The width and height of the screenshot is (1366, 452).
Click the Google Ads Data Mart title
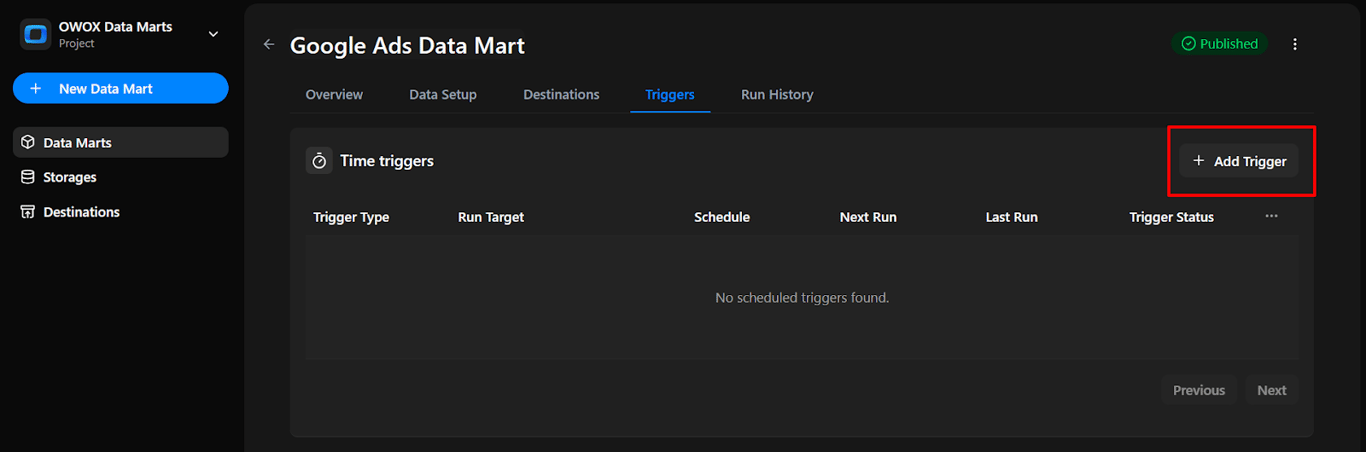click(x=407, y=45)
